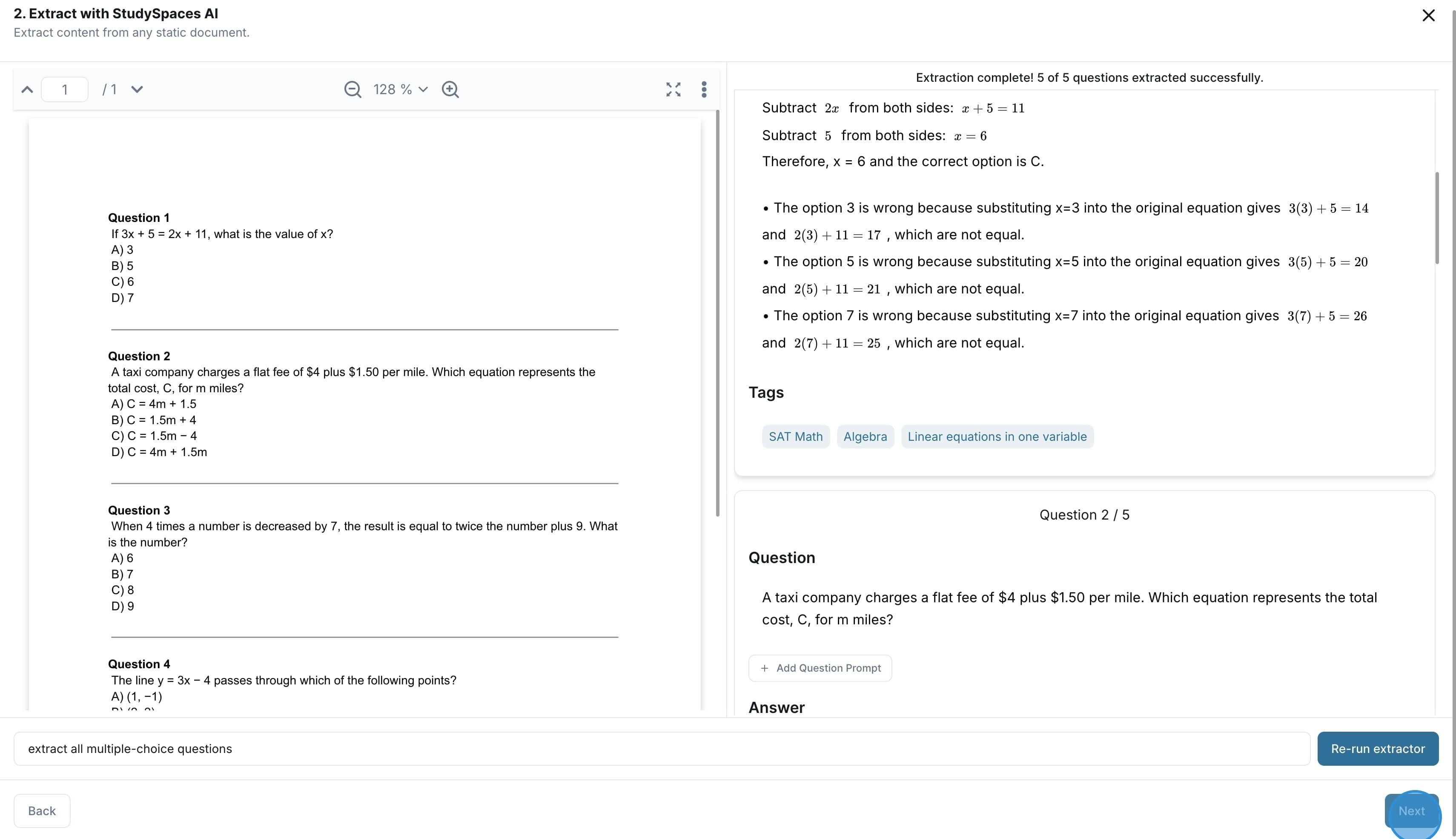Zoom out the document viewer

(353, 89)
